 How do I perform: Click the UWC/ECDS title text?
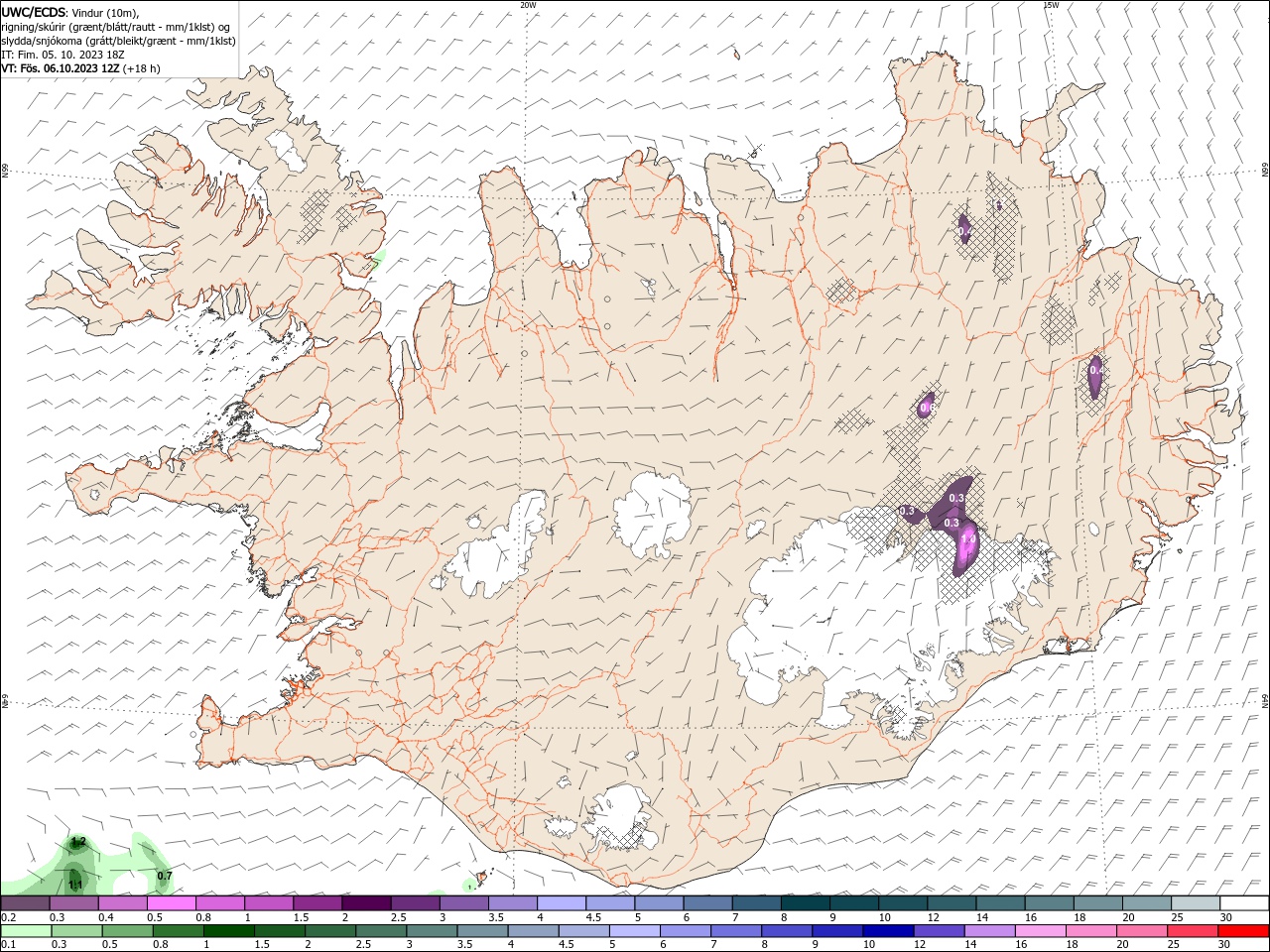click(x=35, y=12)
